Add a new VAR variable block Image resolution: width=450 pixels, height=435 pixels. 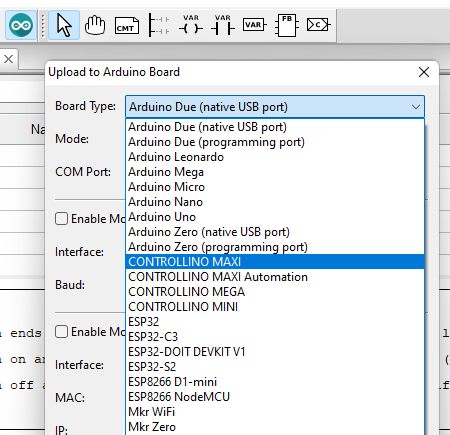click(254, 25)
